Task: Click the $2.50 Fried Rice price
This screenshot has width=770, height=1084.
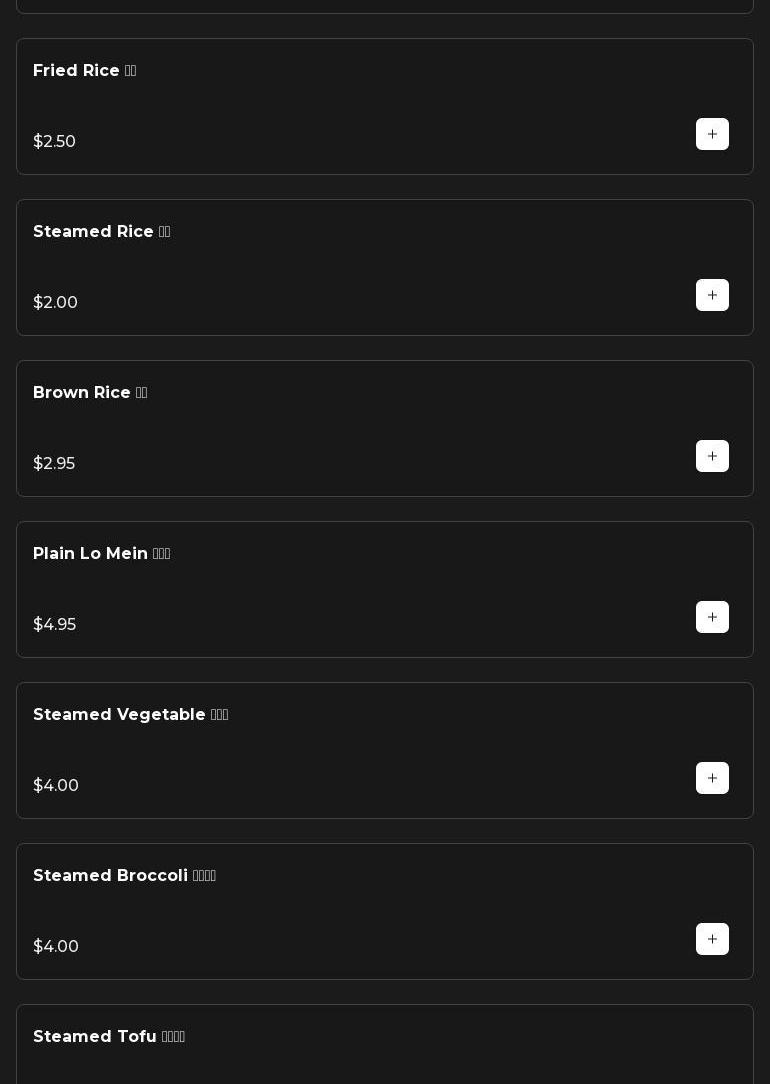Action: click(x=54, y=142)
